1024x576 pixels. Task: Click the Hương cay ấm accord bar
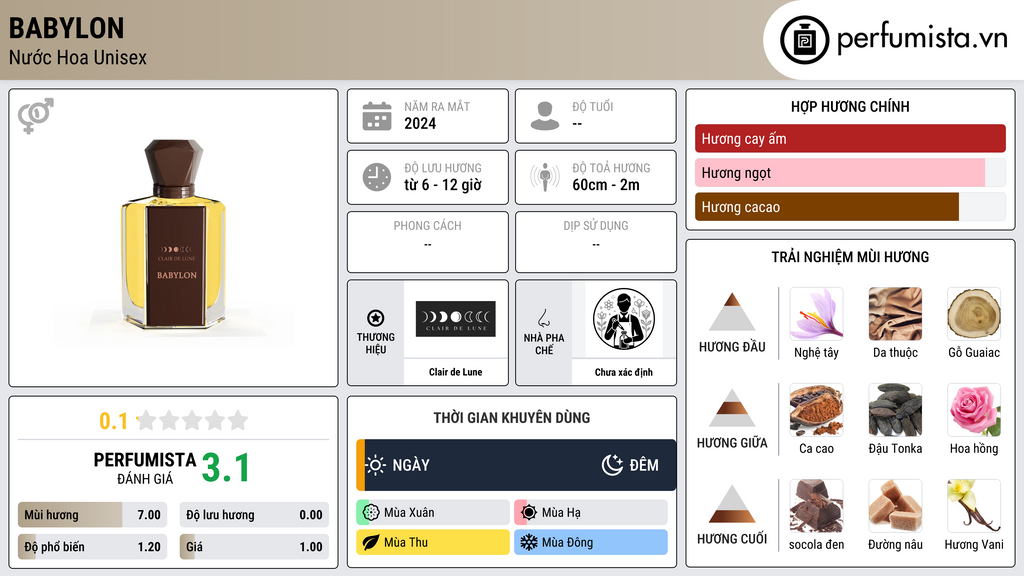coord(850,138)
